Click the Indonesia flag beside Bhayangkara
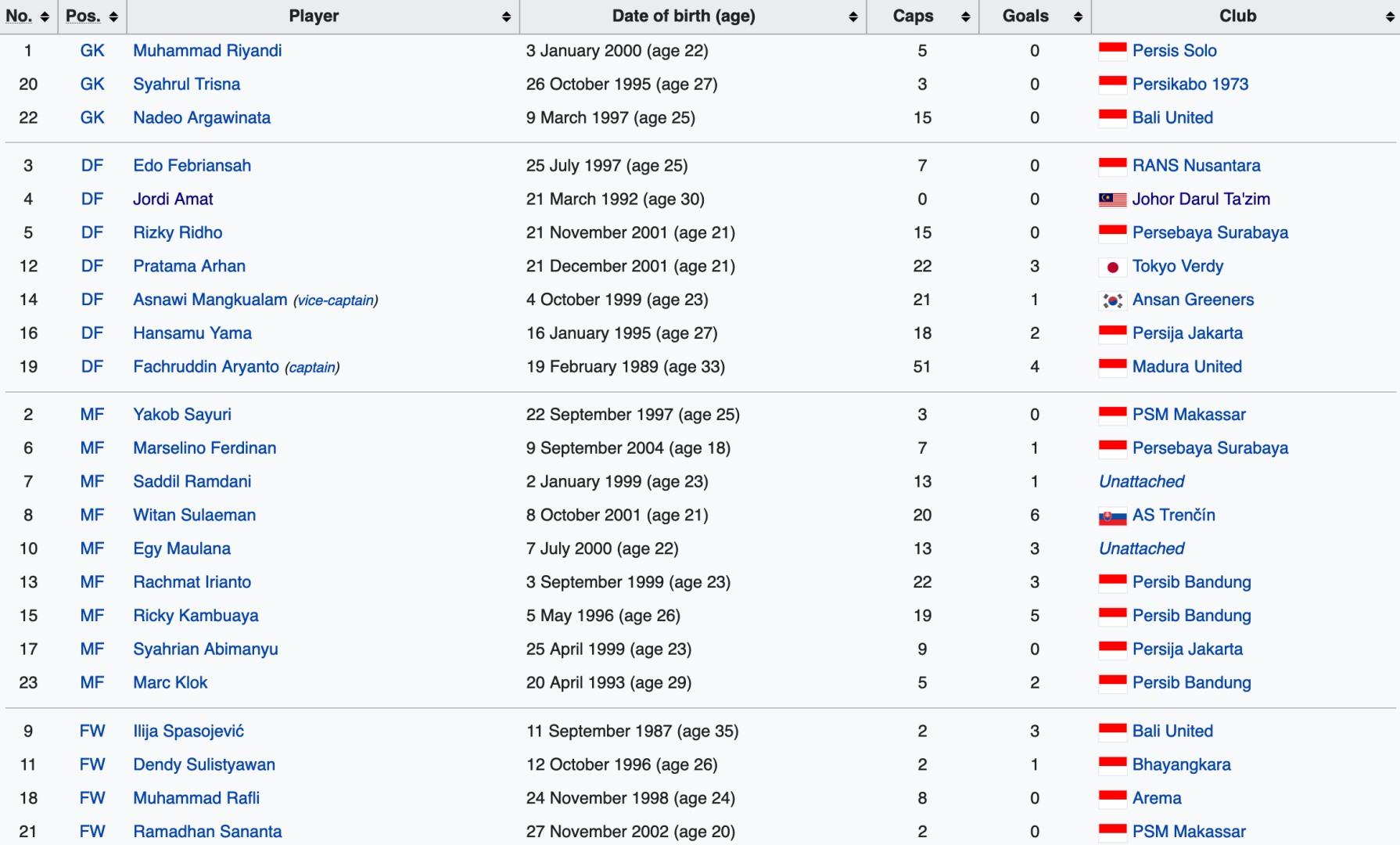1400x845 pixels. [1112, 765]
